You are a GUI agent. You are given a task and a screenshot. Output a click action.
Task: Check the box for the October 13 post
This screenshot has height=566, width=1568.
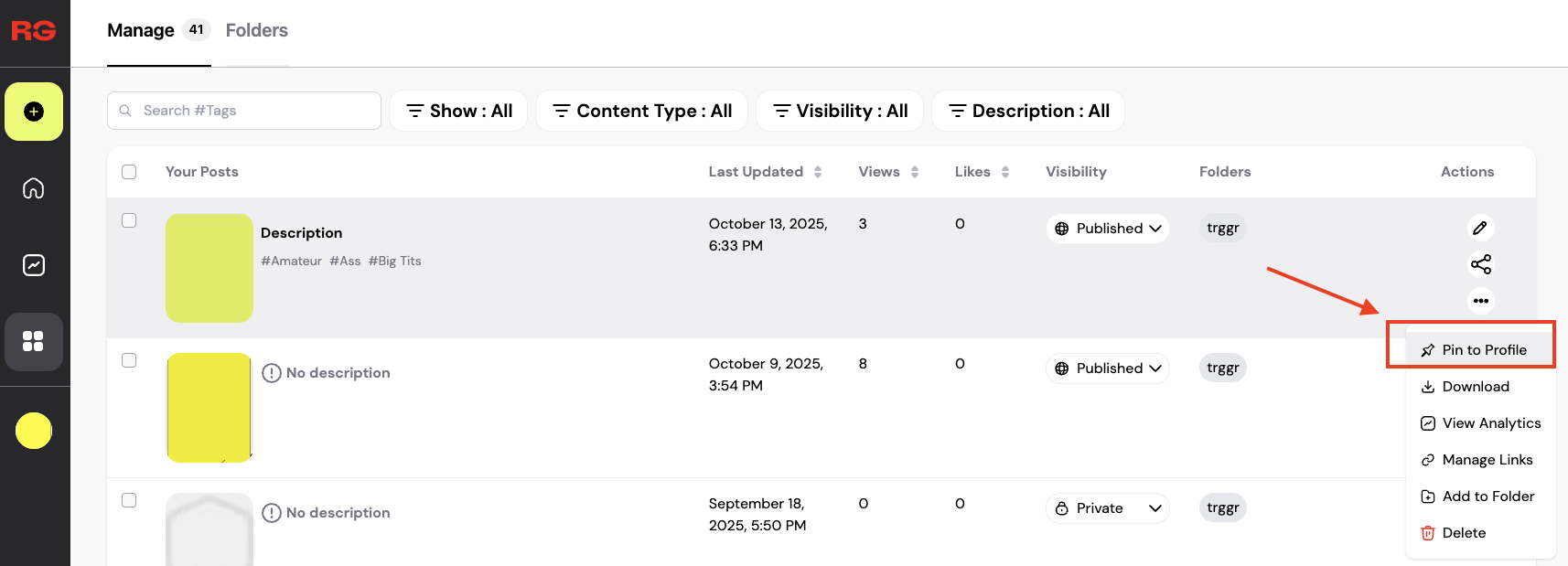click(129, 220)
